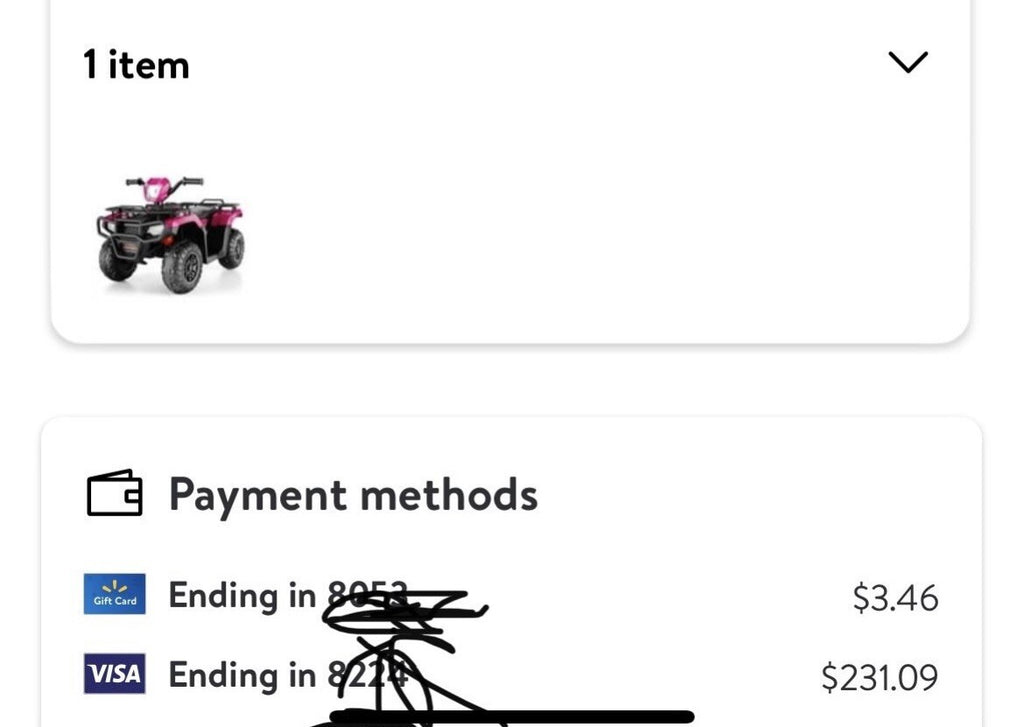Select the "1 item" heading
Viewport: 1024px width, 727px height.
click(x=136, y=65)
